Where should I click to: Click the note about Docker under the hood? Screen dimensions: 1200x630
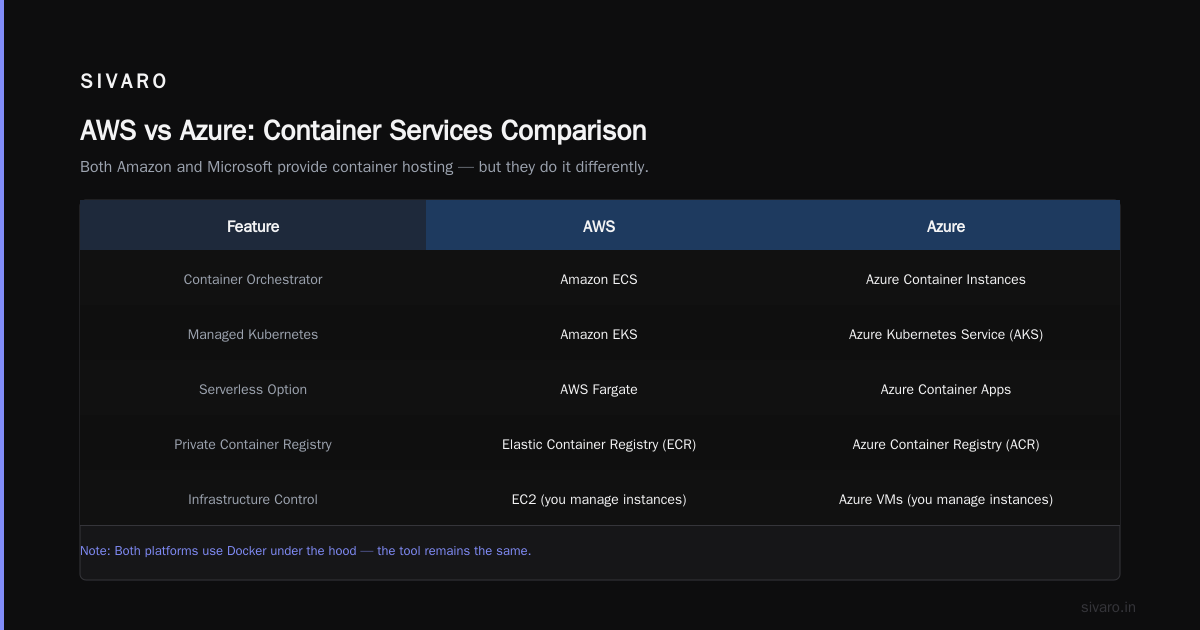[305, 551]
